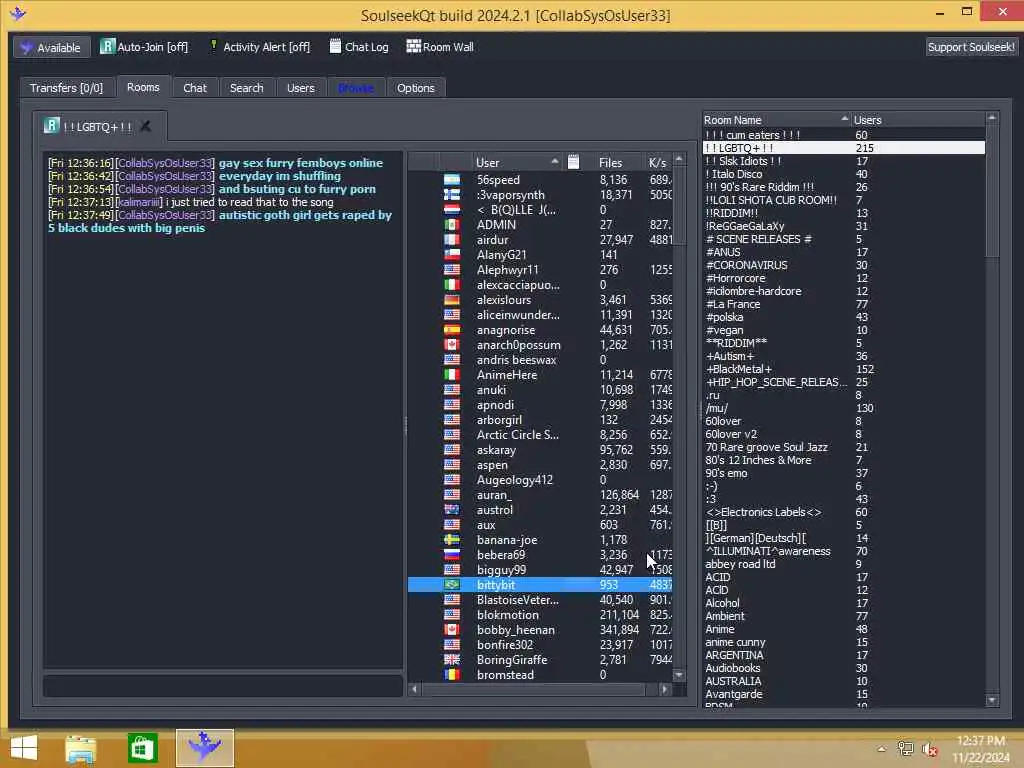Screen dimensions: 1024x768
Task: Click flag icon beside bittybit
Action: click(452, 585)
